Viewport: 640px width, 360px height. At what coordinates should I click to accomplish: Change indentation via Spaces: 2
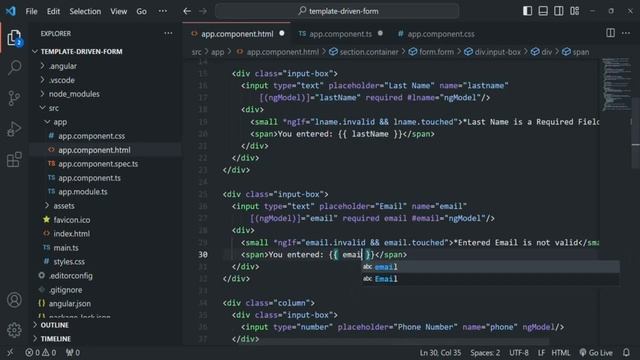(x=484, y=352)
